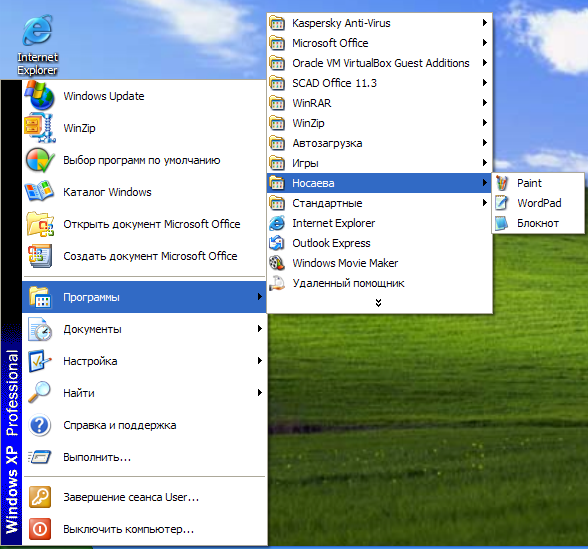This screenshot has width=588, height=549.
Task: Click the Открыть документ Microsoft Office icon
Action: 40,224
